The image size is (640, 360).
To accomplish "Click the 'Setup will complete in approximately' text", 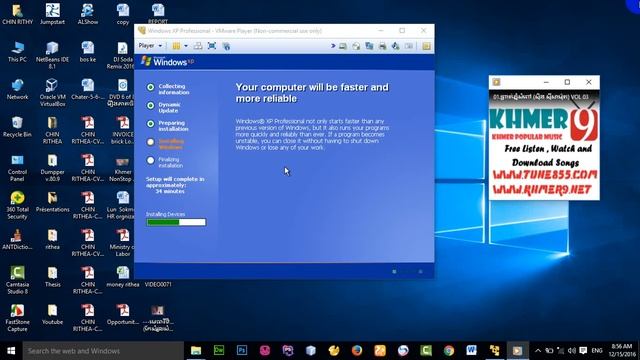I will (175, 182).
